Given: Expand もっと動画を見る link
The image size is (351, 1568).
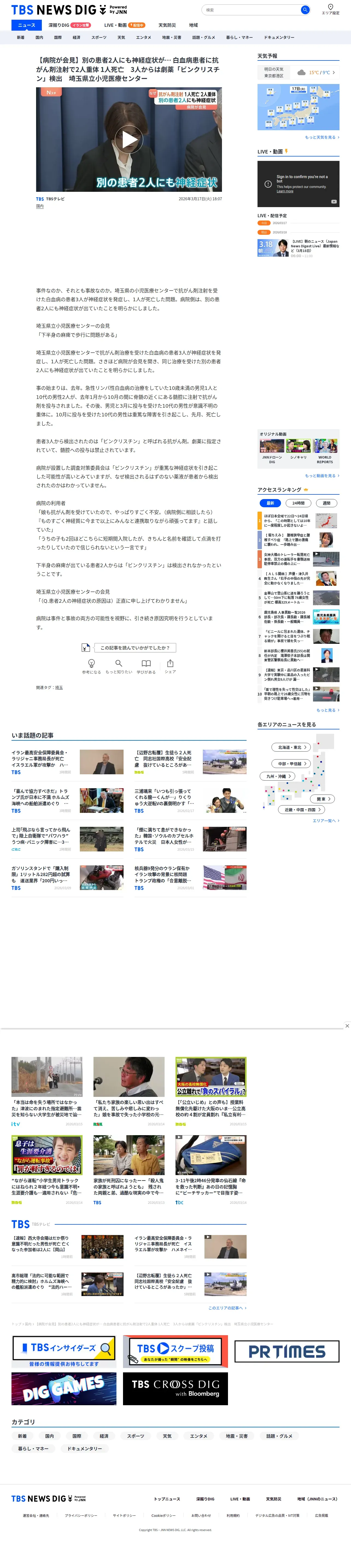Looking at the screenshot, I should coord(322,476).
